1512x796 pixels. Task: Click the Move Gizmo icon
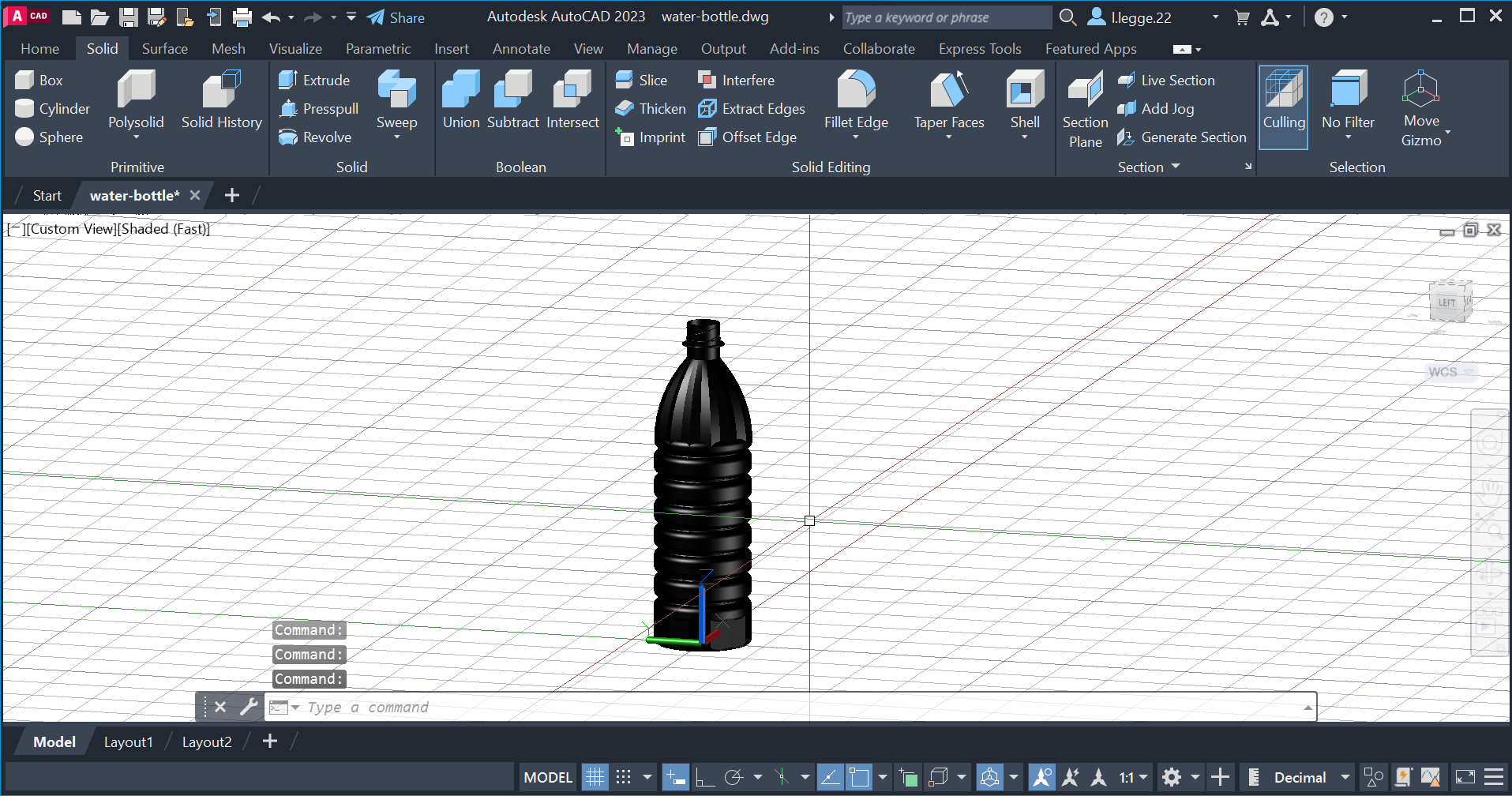tap(1421, 88)
